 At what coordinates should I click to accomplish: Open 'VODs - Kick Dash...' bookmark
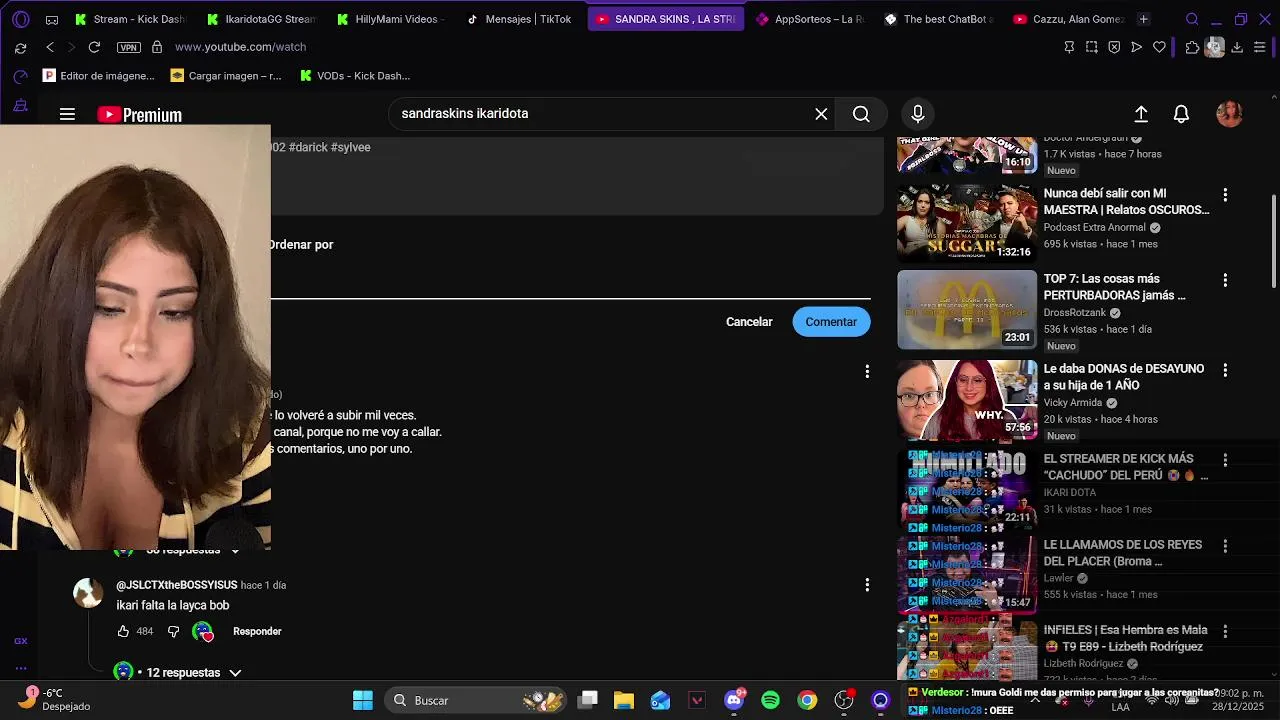click(355, 76)
